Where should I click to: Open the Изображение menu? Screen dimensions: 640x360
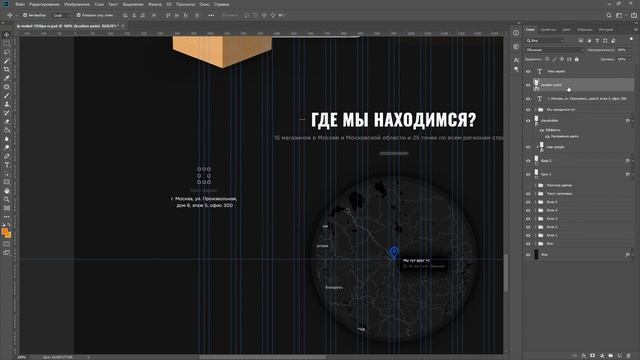click(x=77, y=4)
